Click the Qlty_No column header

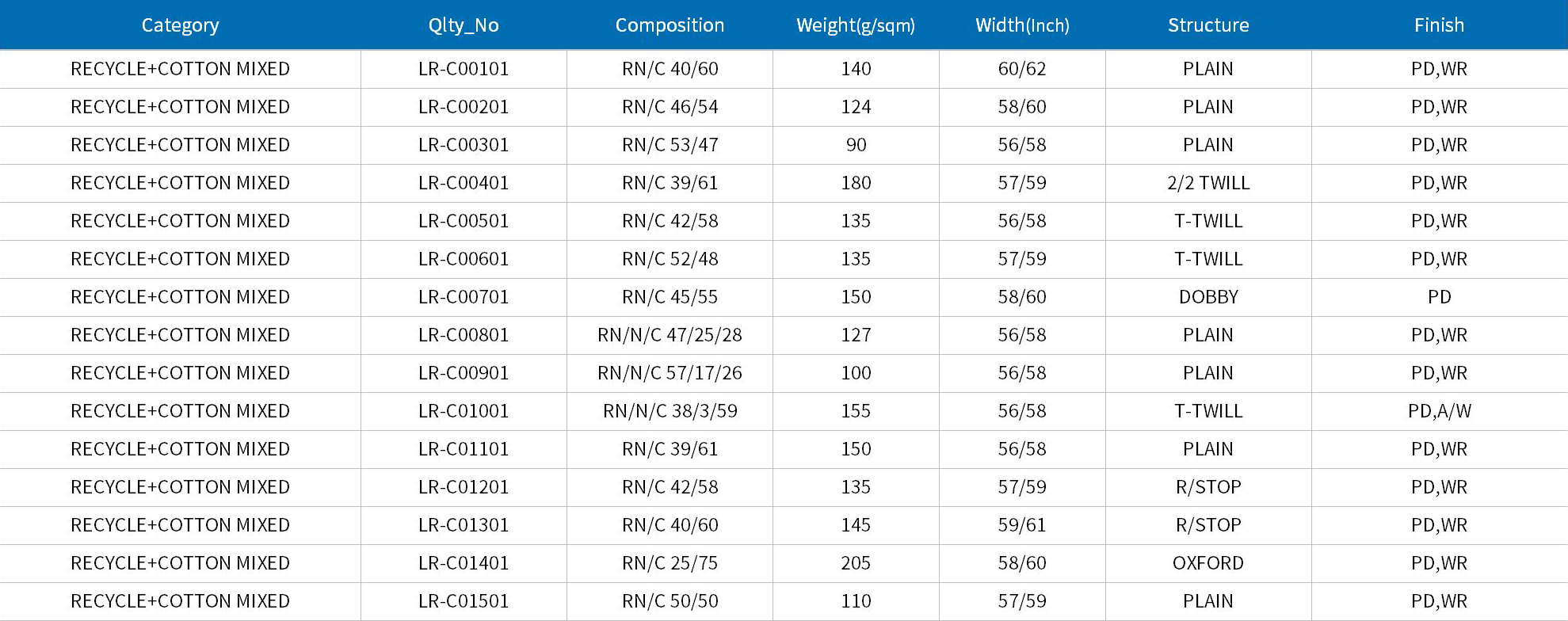coord(464,25)
